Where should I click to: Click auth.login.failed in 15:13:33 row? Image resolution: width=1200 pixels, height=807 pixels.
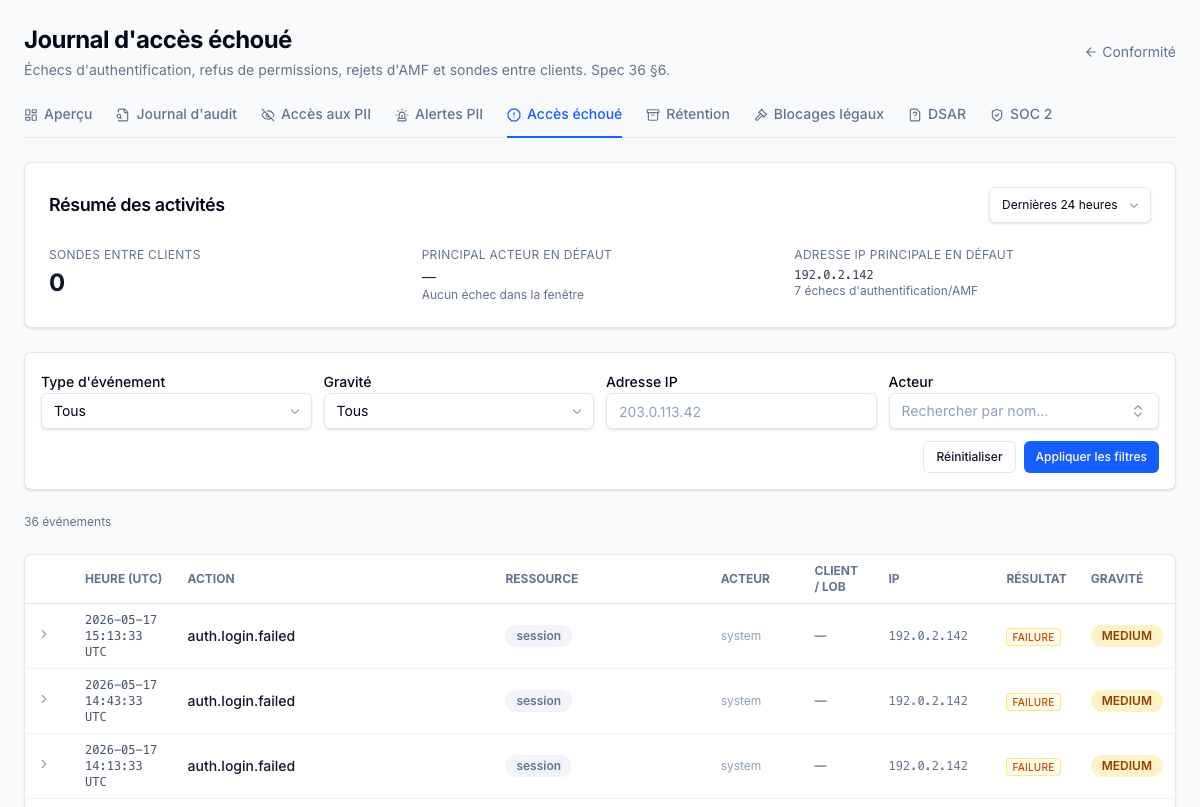coord(241,636)
